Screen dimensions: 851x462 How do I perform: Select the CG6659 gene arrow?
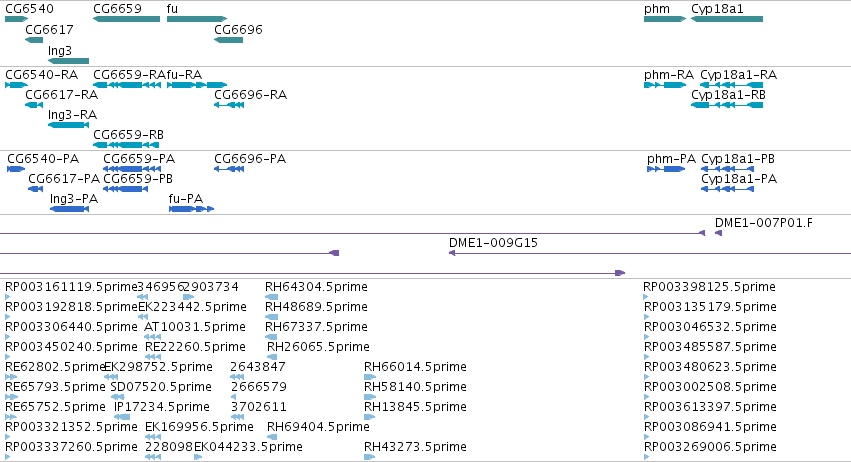(126, 19)
